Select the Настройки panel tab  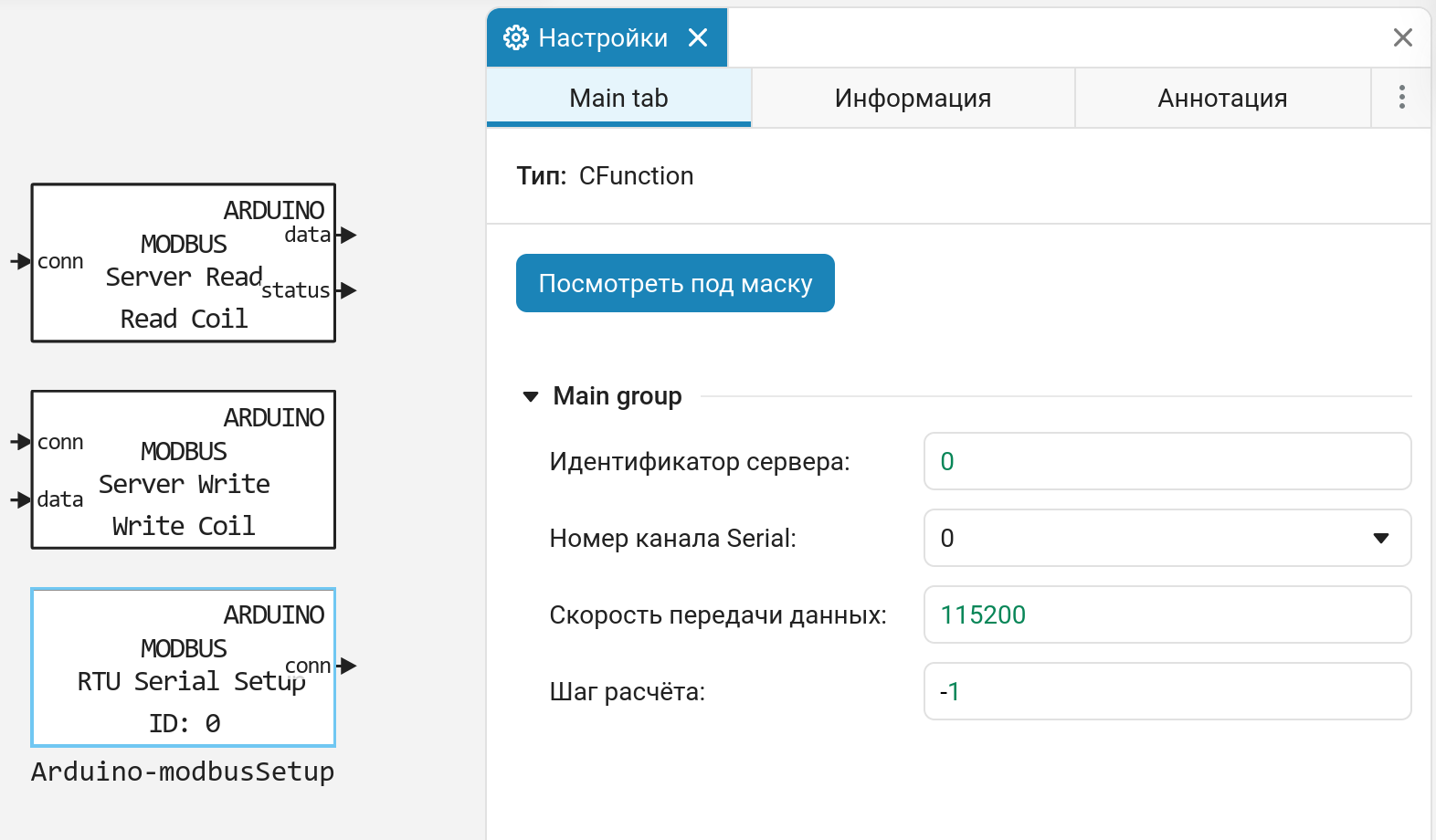607,37
